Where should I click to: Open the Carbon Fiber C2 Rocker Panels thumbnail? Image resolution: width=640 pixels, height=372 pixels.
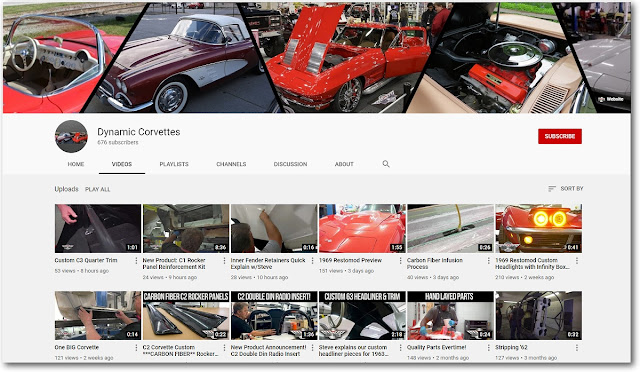pyautogui.click(x=186, y=316)
